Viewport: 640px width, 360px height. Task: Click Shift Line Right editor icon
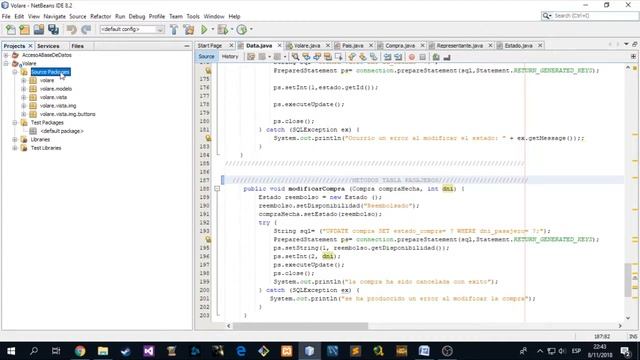tap(398, 57)
